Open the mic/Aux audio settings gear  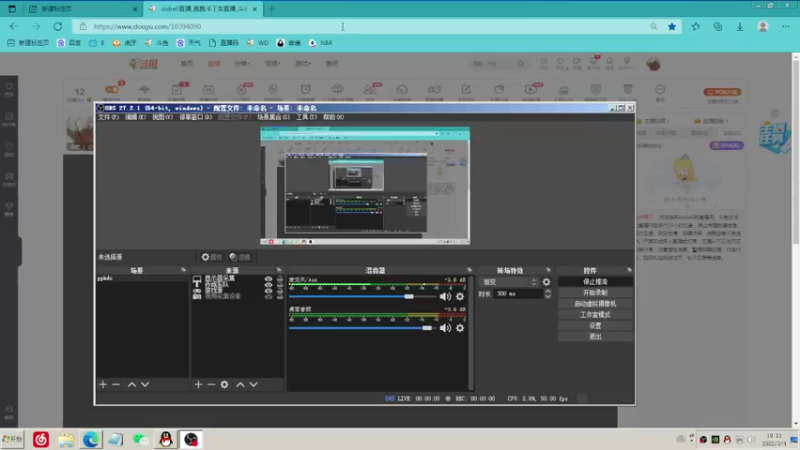coord(460,296)
